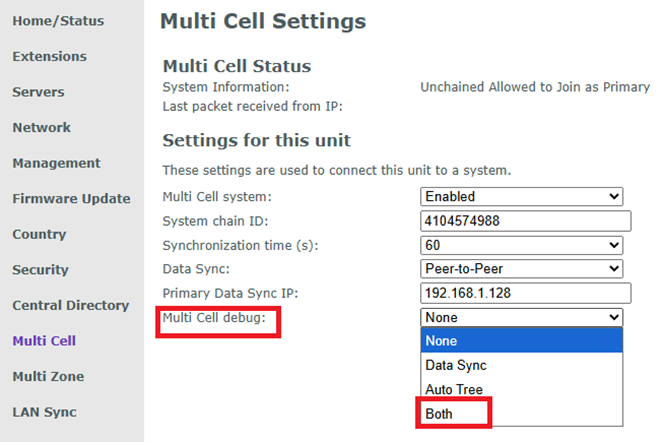Select Auto Tree debug option
This screenshot has width=664, height=442.
tap(453, 390)
